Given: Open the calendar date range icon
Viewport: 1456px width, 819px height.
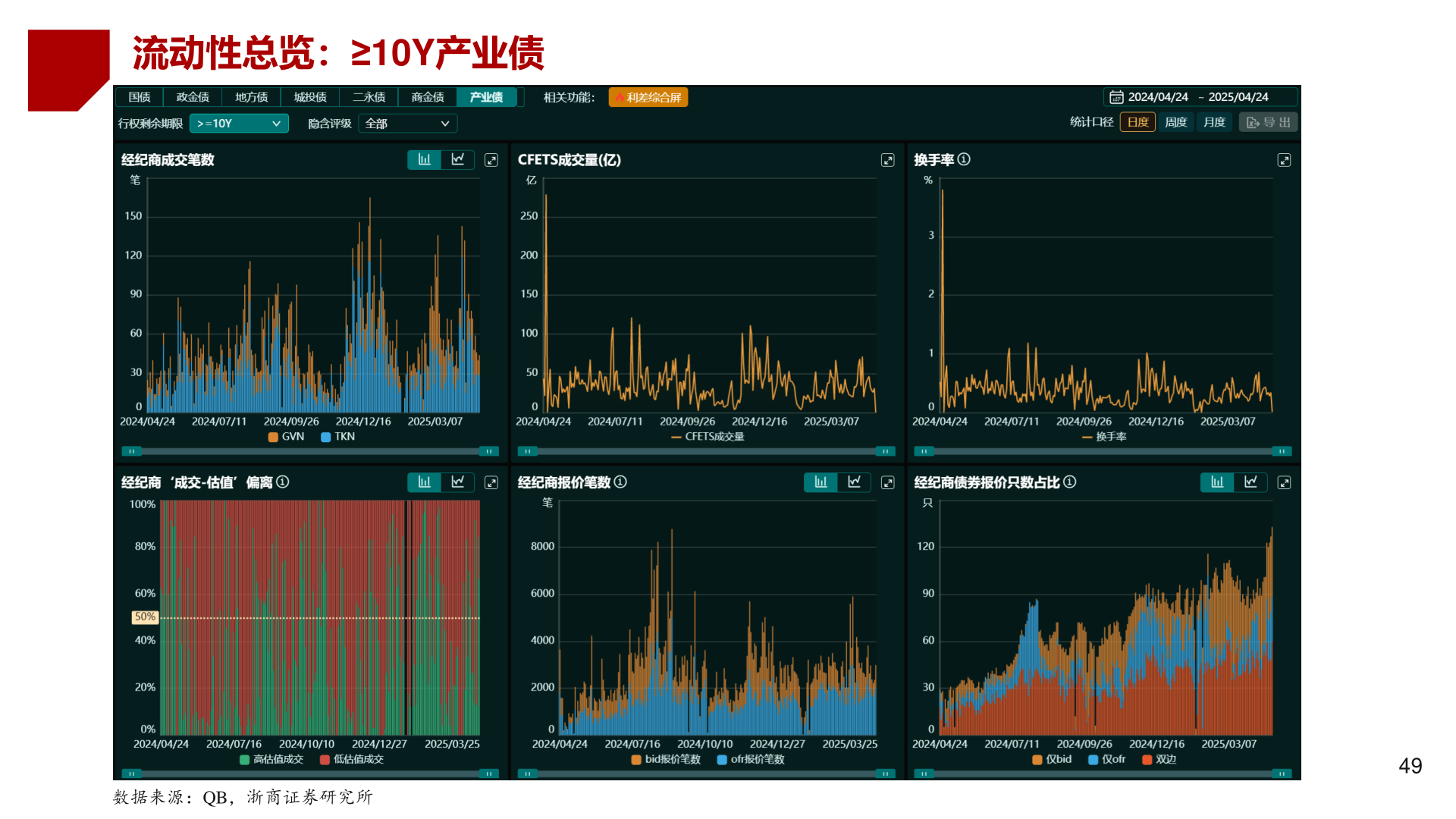Looking at the screenshot, I should click(x=1116, y=97).
